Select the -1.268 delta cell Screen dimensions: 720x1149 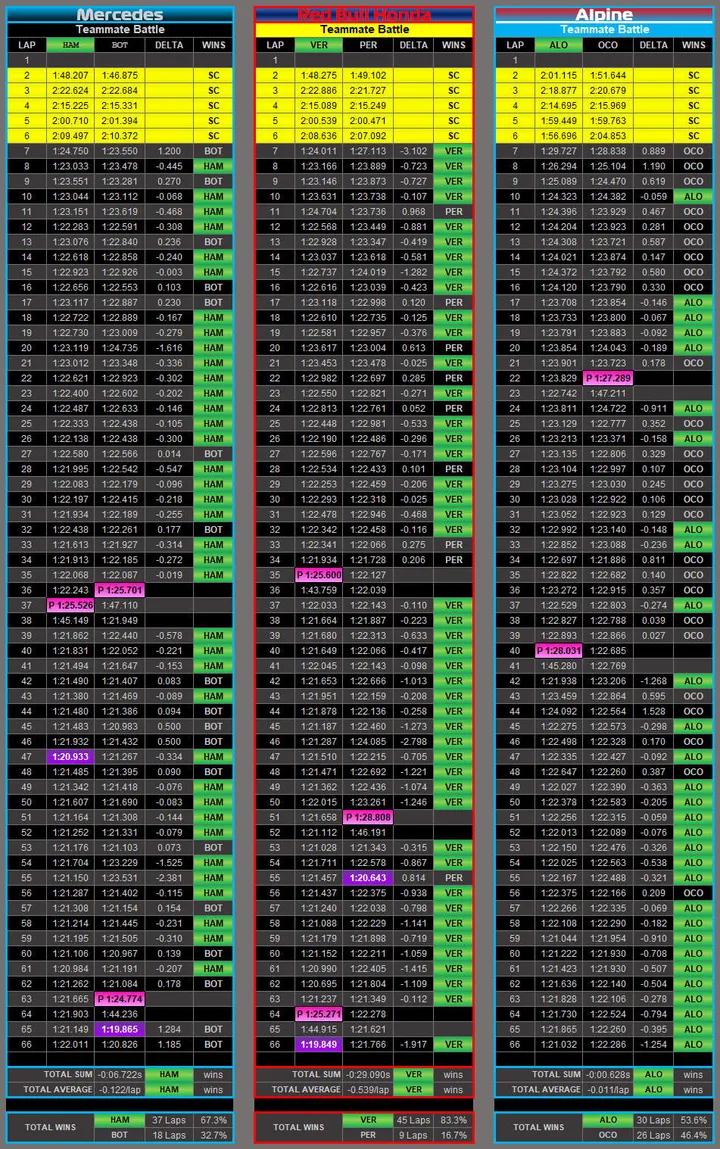(x=653, y=681)
